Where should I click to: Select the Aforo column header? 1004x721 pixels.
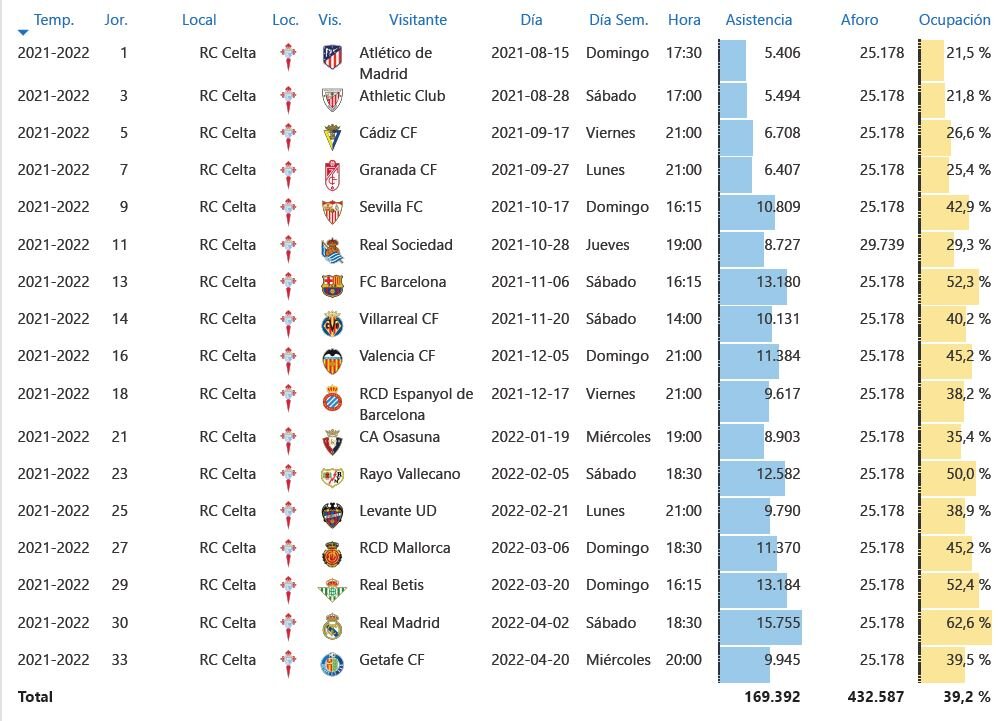point(859,20)
